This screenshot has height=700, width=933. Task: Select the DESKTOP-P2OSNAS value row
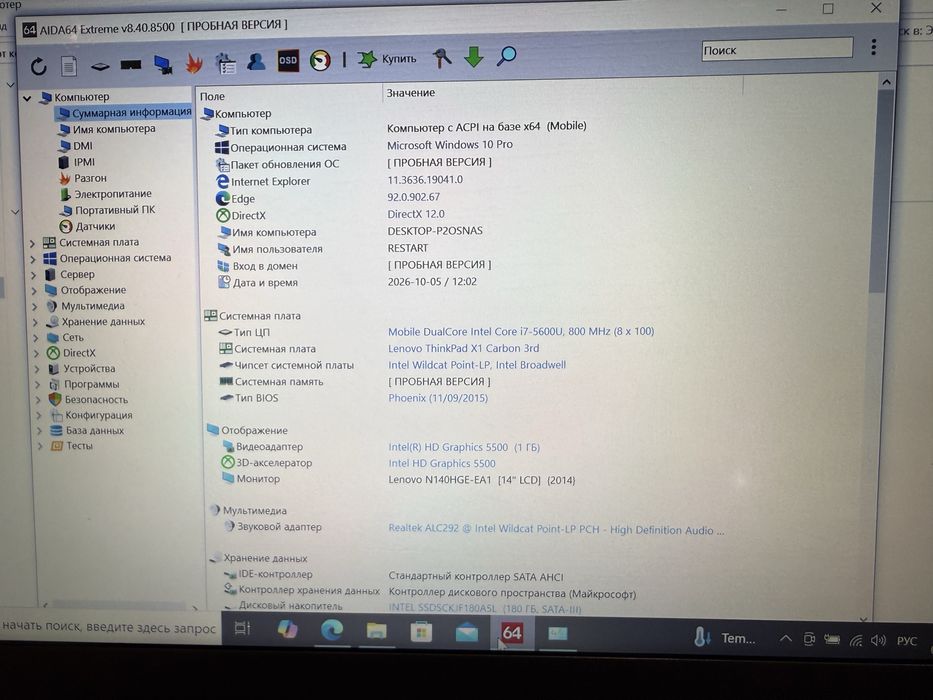435,230
